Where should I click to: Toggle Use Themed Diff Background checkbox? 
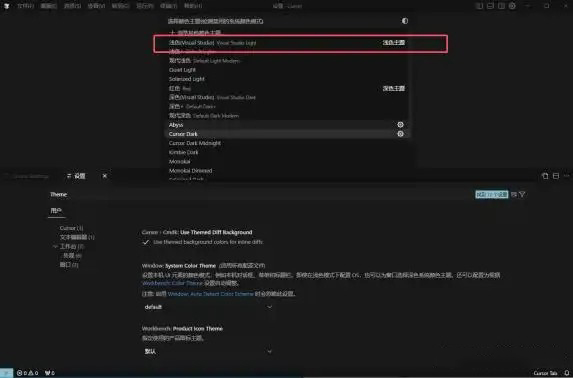[145, 242]
